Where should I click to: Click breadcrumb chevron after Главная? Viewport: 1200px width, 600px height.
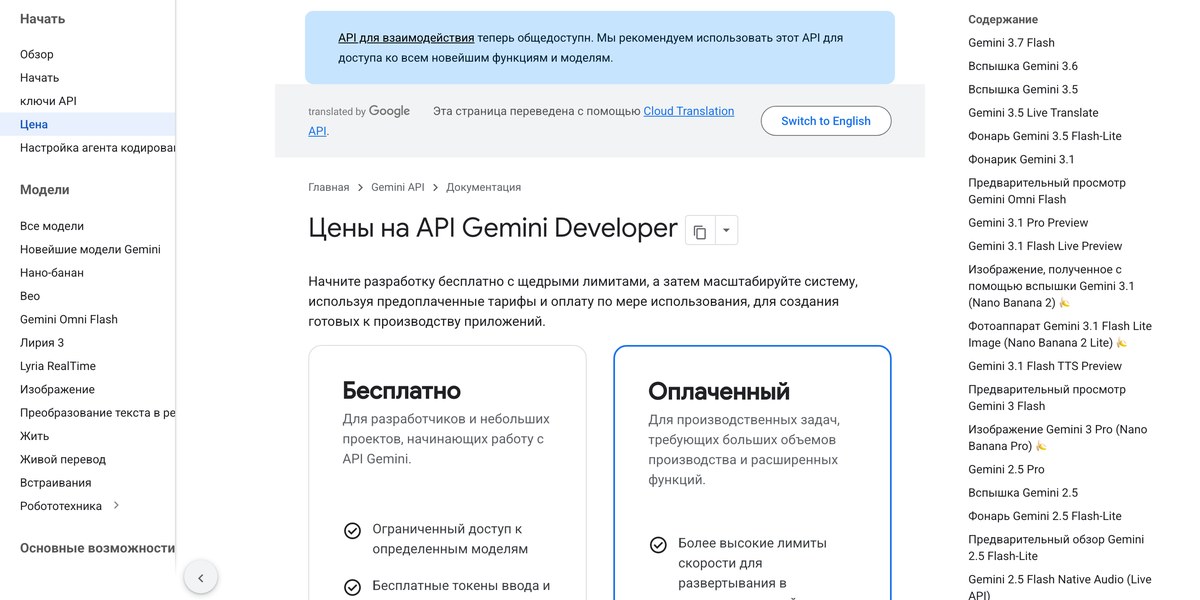[x=360, y=187]
